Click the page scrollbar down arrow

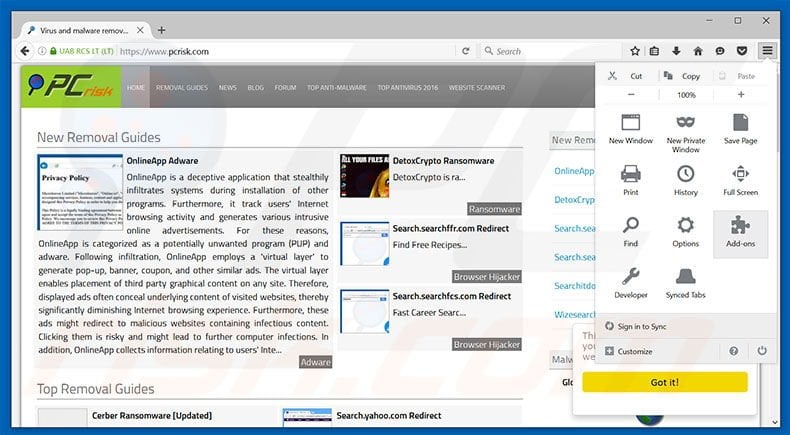click(774, 422)
